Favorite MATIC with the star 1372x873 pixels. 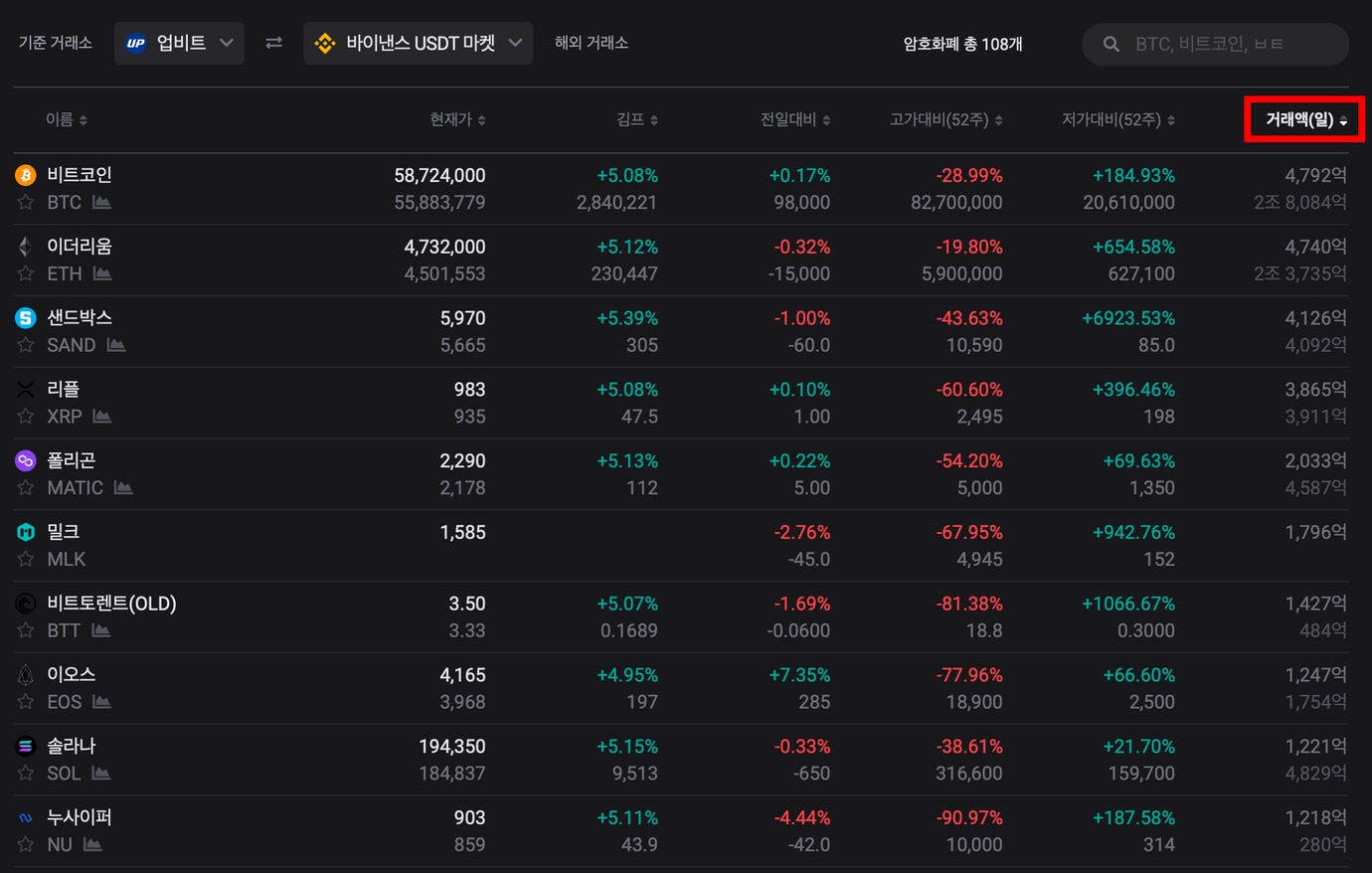(x=26, y=487)
